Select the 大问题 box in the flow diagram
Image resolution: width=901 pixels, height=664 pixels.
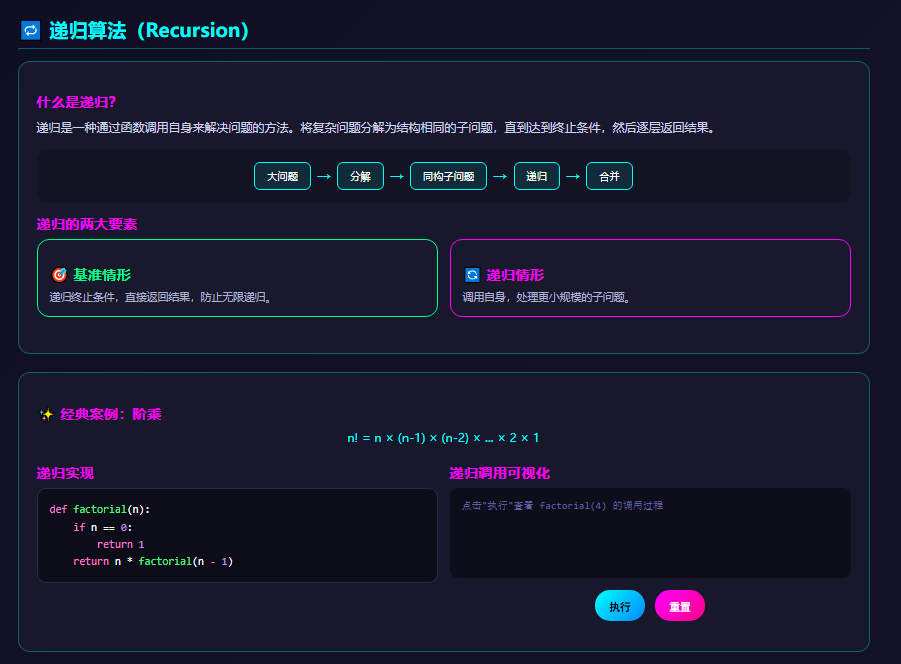(x=281, y=175)
